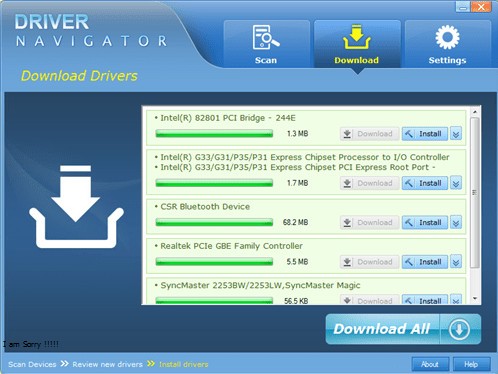The image size is (498, 374).
Task: Click the driver list scroll up arrow
Action: pyautogui.click(x=475, y=111)
